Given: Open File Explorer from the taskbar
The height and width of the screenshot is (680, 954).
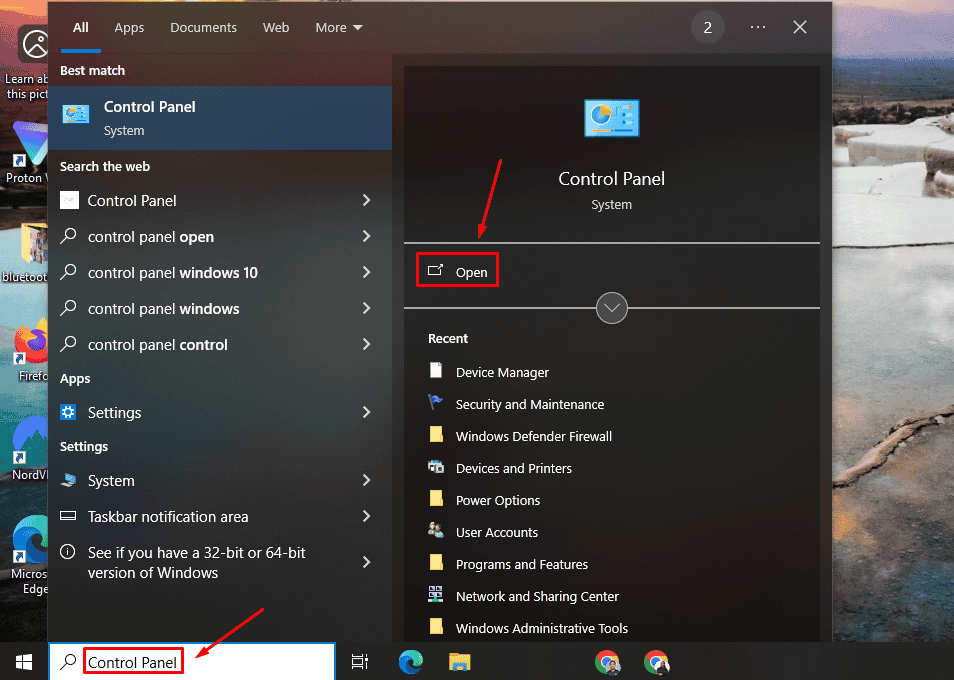Looking at the screenshot, I should pyautogui.click(x=459, y=661).
